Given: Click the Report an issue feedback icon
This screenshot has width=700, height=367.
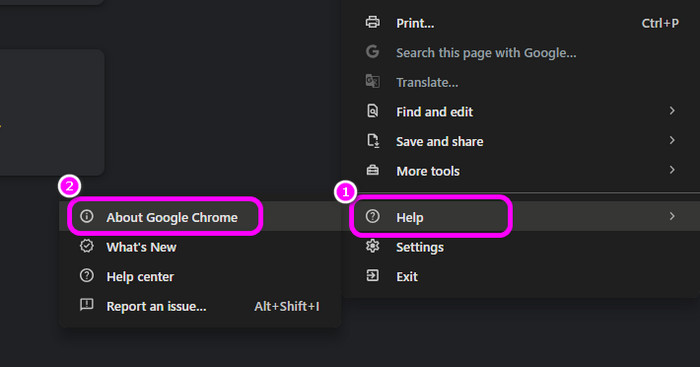Looking at the screenshot, I should click(x=87, y=305).
